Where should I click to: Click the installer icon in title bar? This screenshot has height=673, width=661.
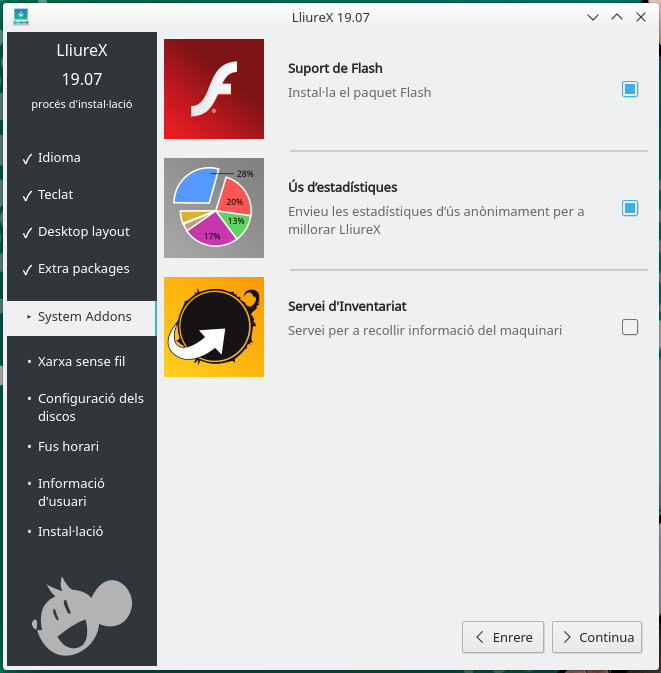tap(21, 17)
